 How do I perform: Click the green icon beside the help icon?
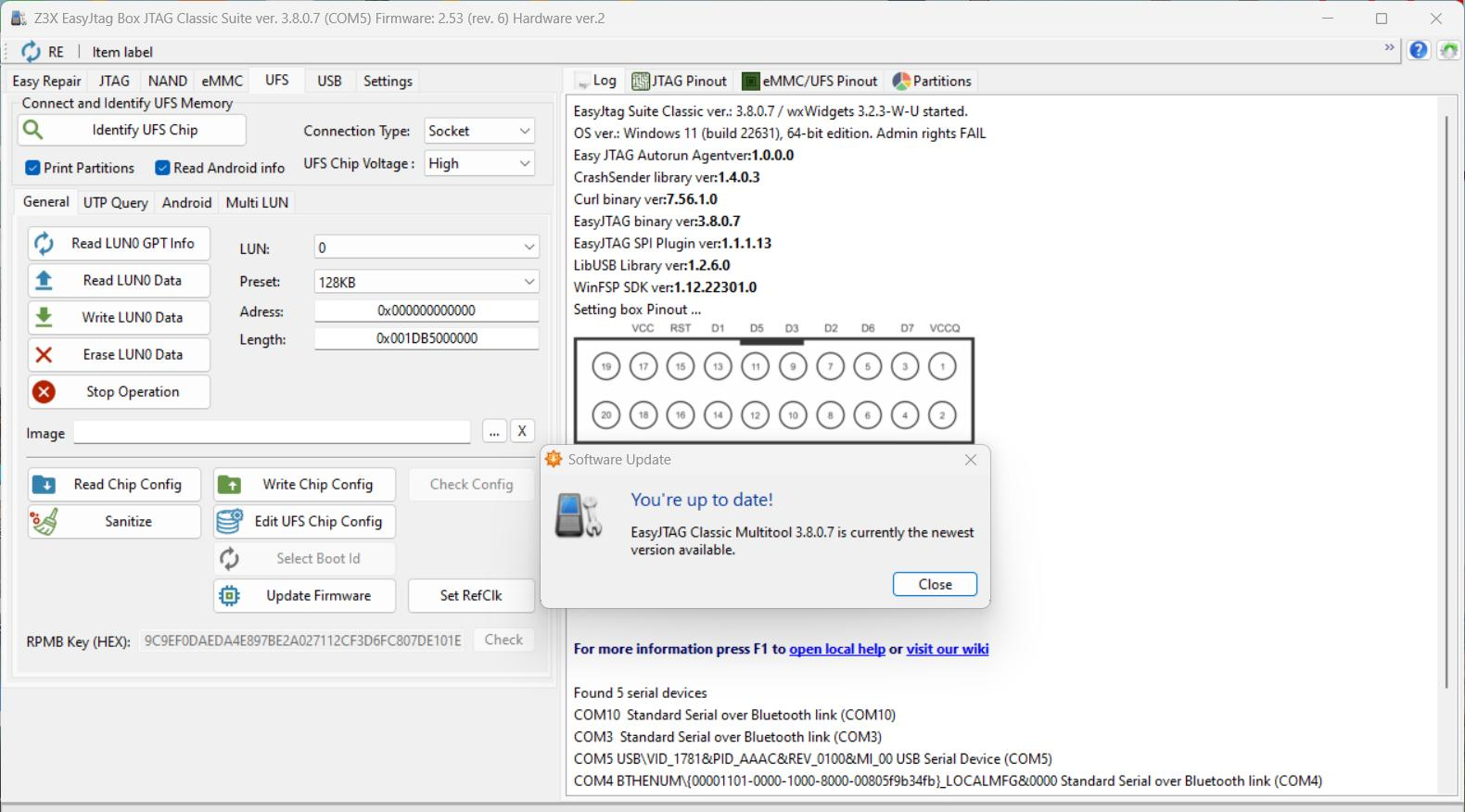1448,50
